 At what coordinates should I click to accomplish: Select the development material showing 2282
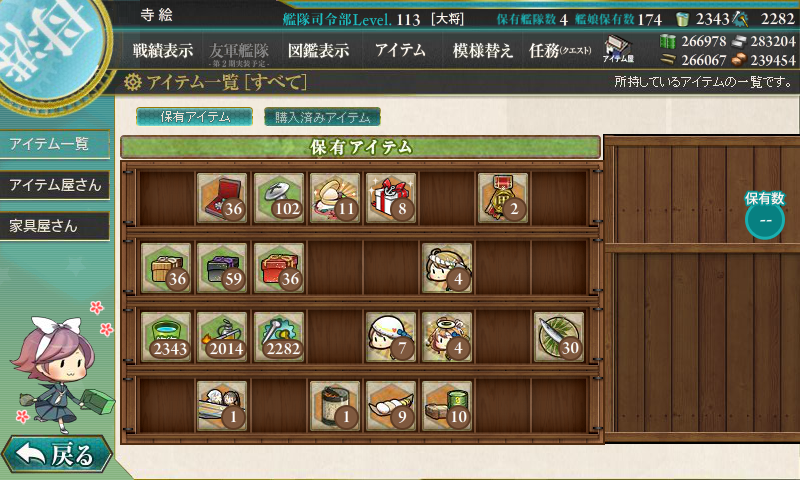pyautogui.click(x=279, y=337)
